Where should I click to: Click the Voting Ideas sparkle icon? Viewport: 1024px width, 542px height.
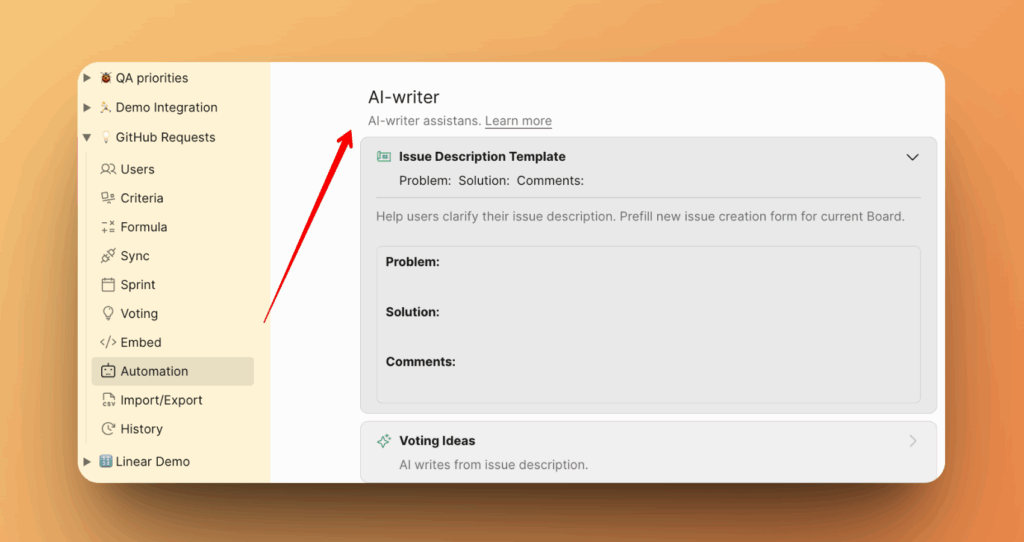(383, 441)
